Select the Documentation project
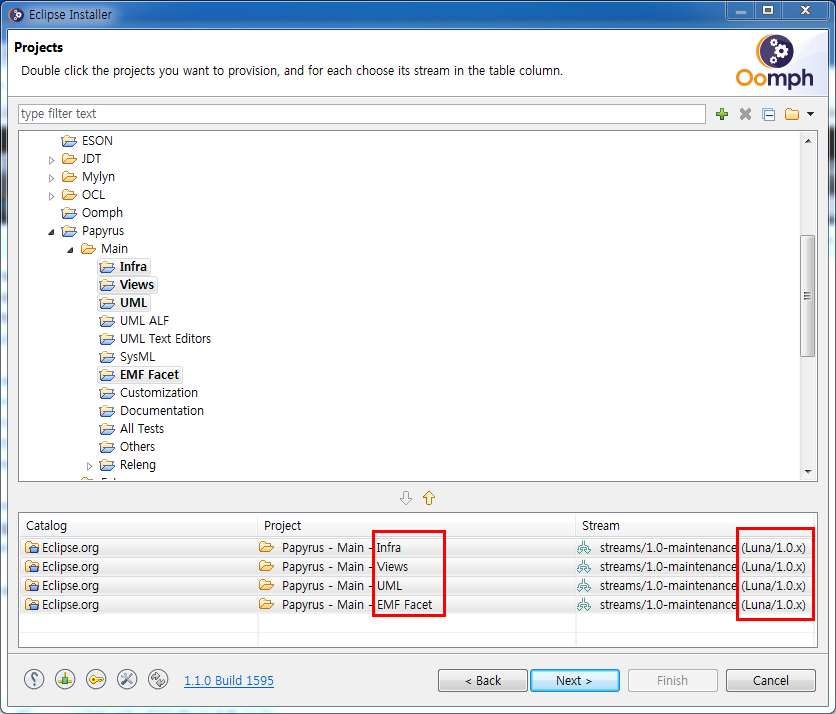This screenshot has width=836, height=714. (x=162, y=411)
